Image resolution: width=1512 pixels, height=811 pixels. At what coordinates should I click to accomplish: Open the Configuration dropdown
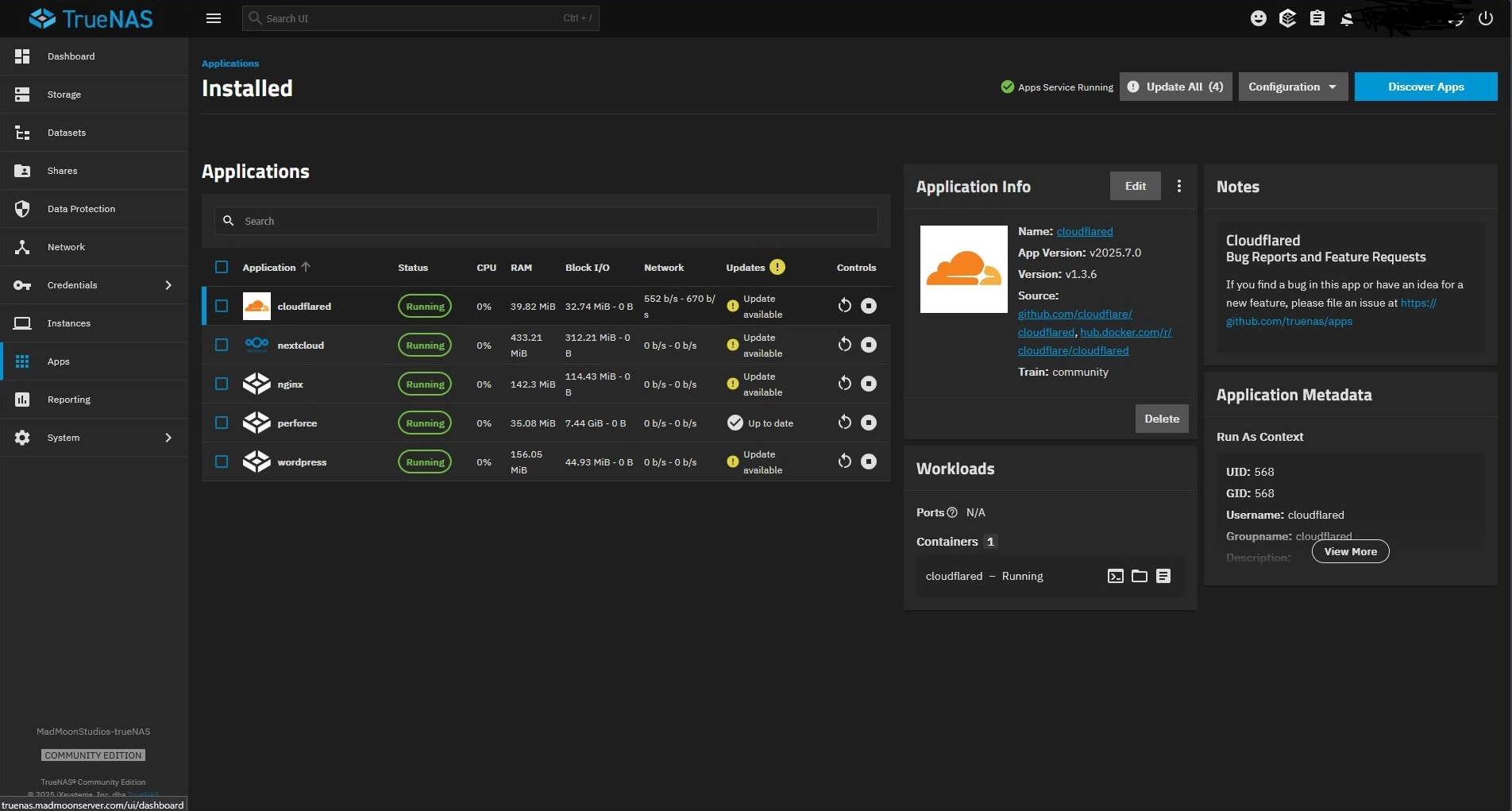pyautogui.click(x=1293, y=87)
